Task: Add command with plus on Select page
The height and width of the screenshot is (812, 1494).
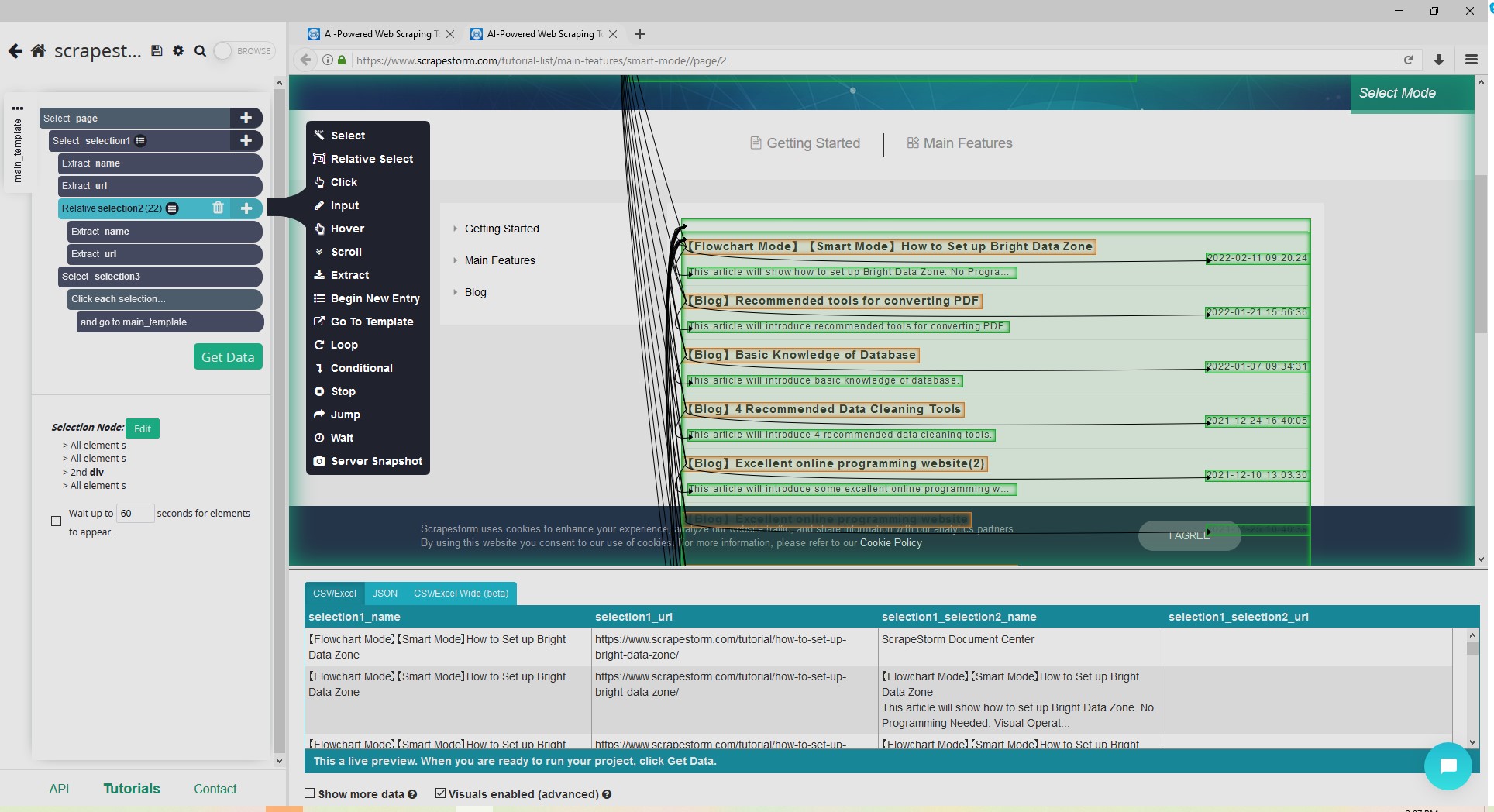Action: tap(246, 118)
